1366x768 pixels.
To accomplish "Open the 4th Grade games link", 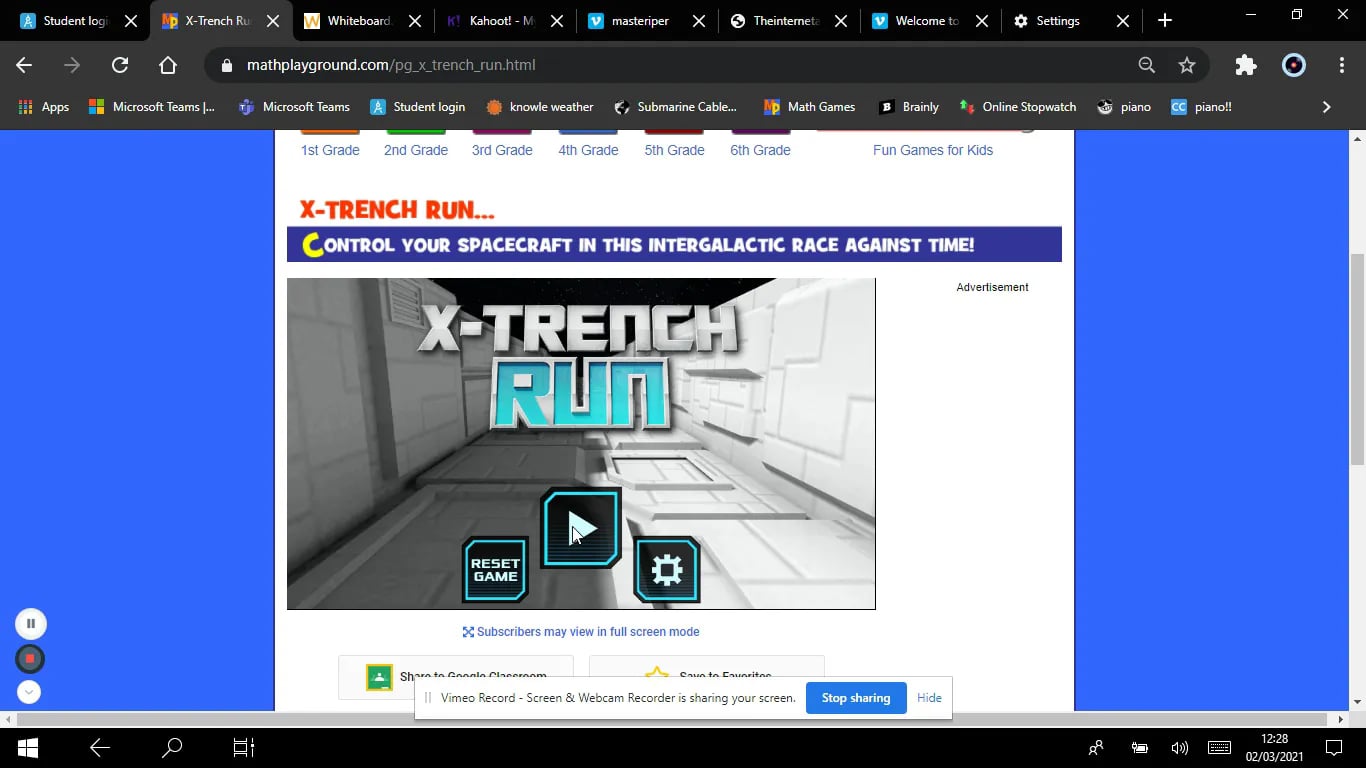I will click(588, 150).
